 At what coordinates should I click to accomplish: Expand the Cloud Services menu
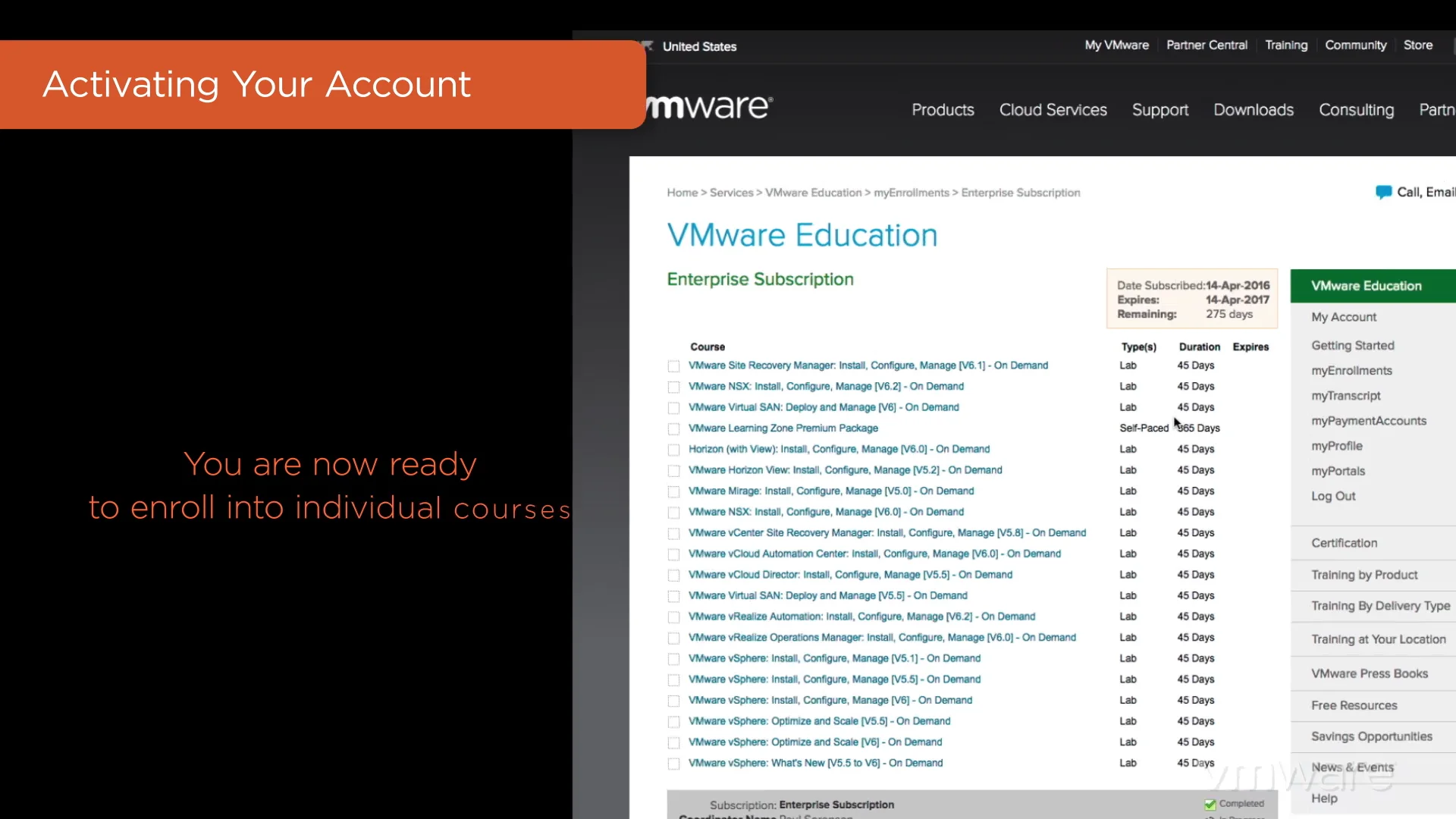click(1053, 110)
